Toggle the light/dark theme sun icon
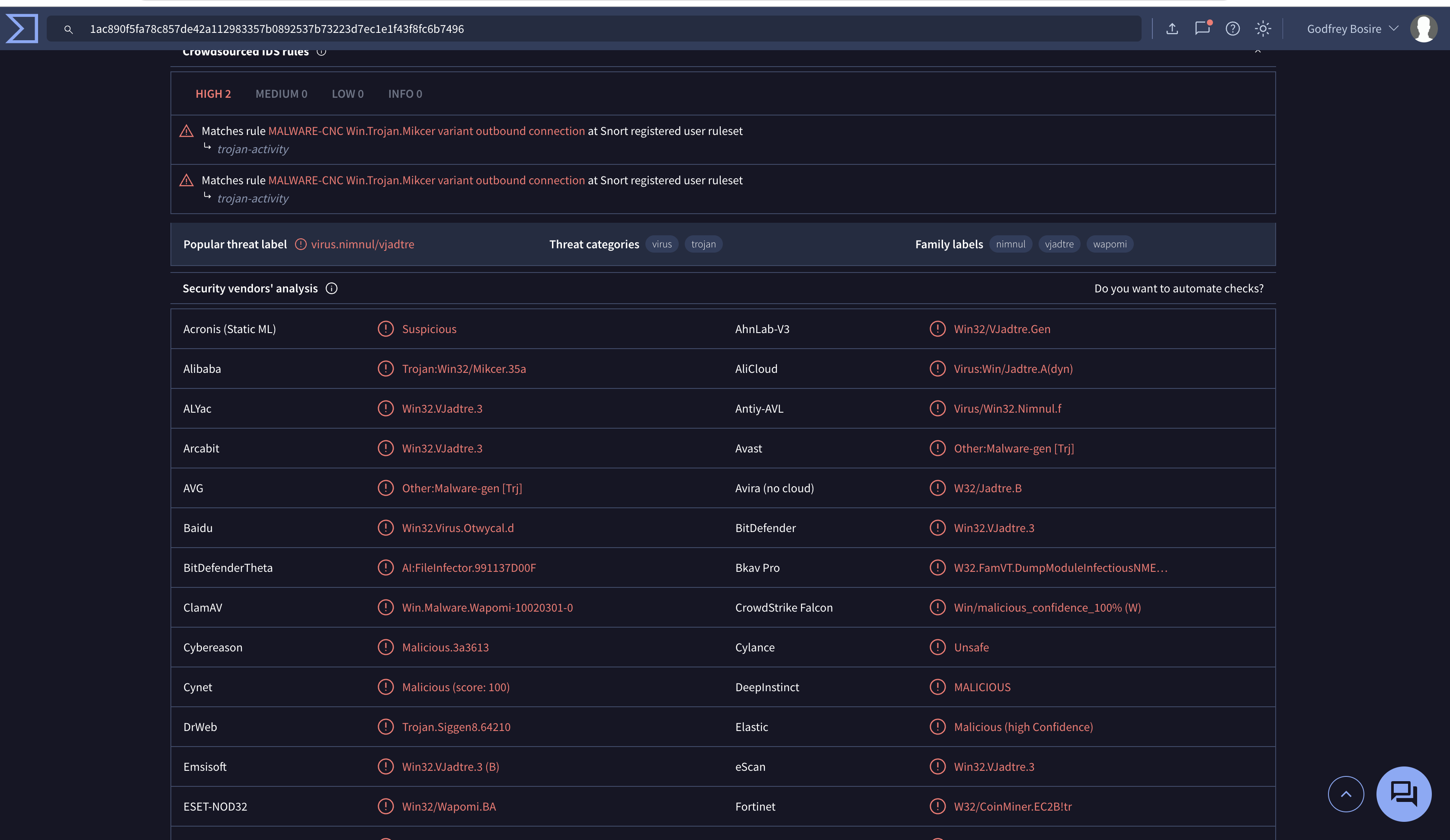 [x=1263, y=28]
